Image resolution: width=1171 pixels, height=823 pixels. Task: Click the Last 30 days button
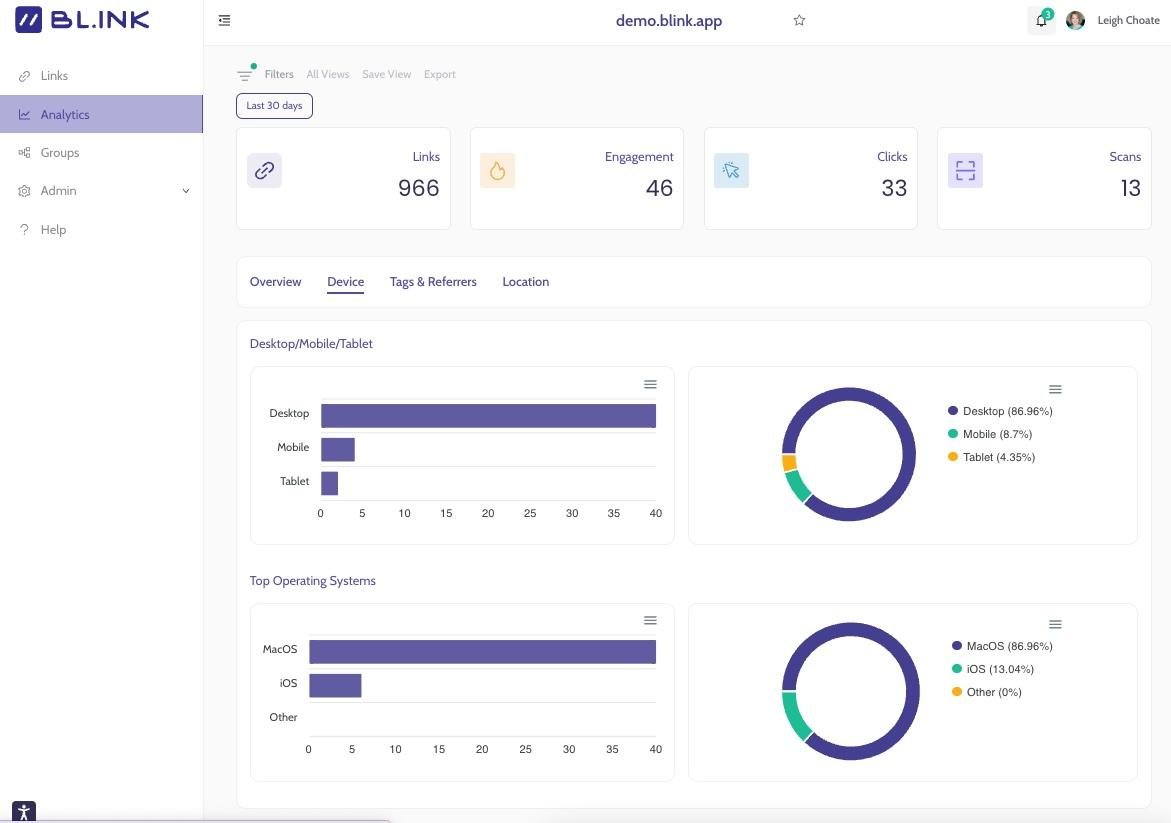(274, 106)
